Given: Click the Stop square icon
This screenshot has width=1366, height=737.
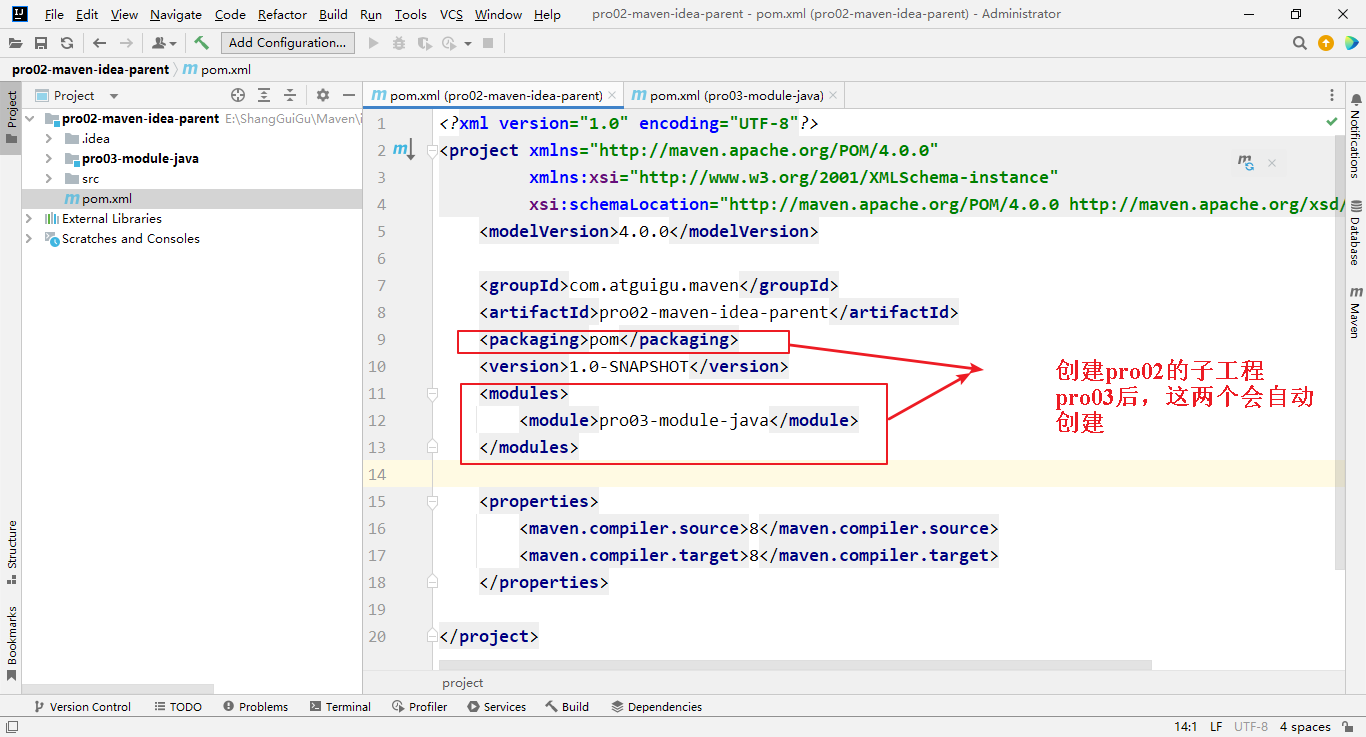Looking at the screenshot, I should click(x=488, y=43).
